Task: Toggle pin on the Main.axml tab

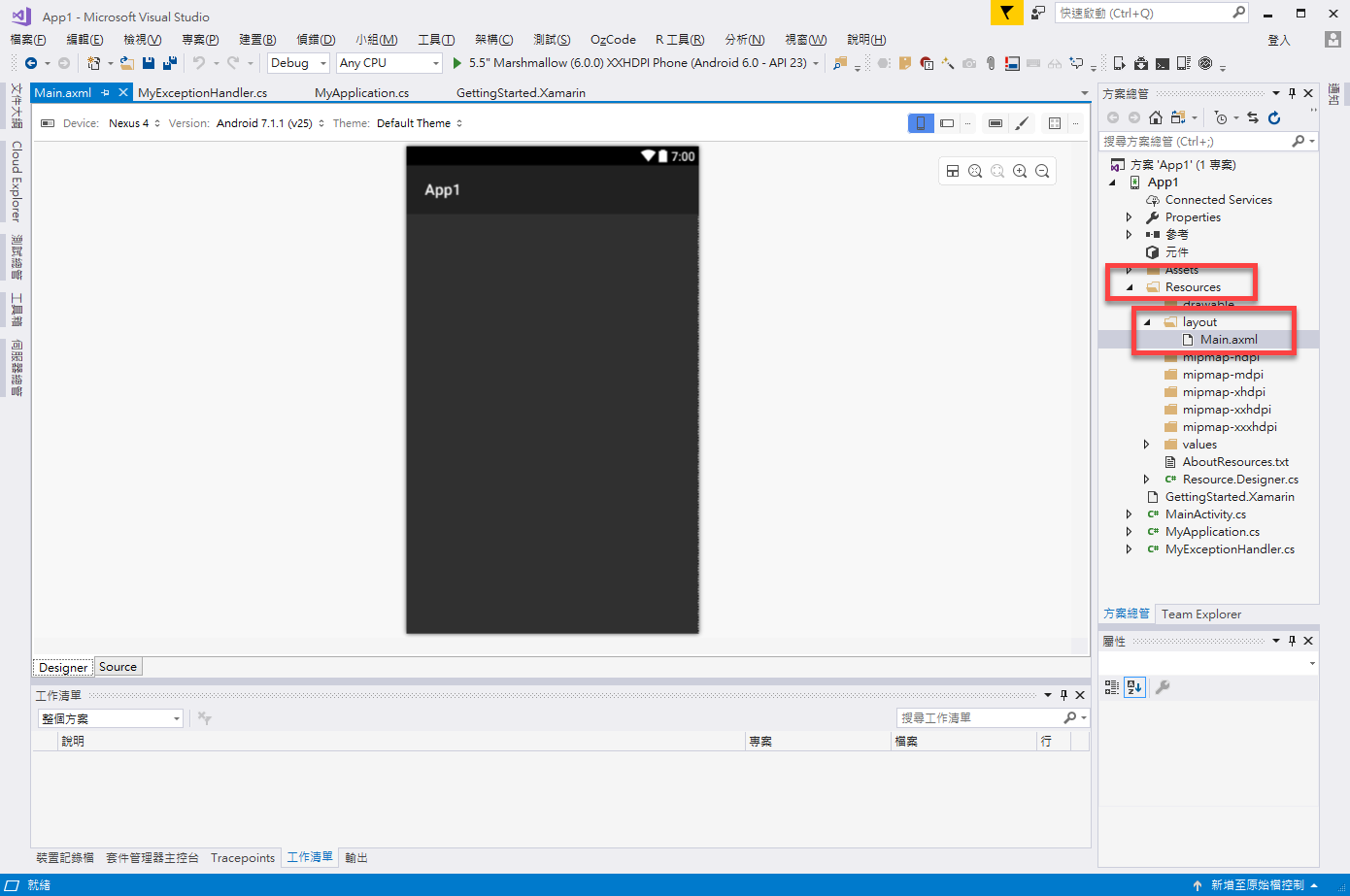Action: [x=105, y=93]
